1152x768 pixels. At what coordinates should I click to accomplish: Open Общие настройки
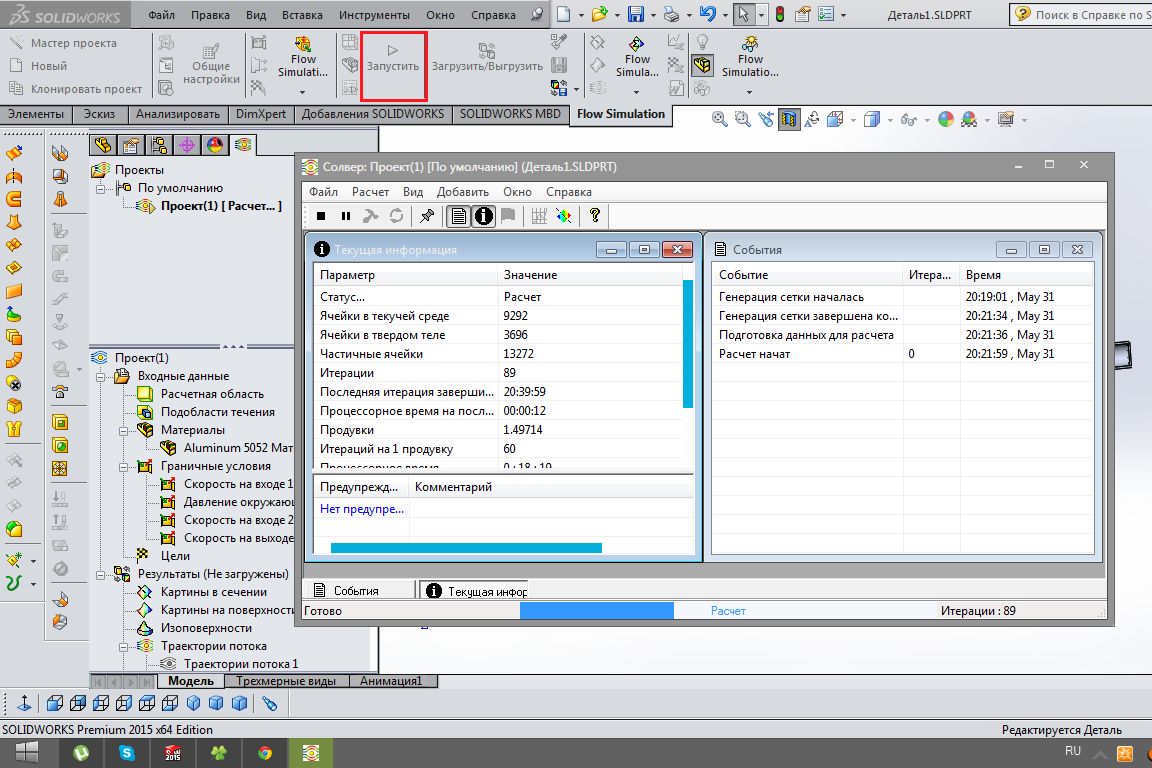(211, 65)
